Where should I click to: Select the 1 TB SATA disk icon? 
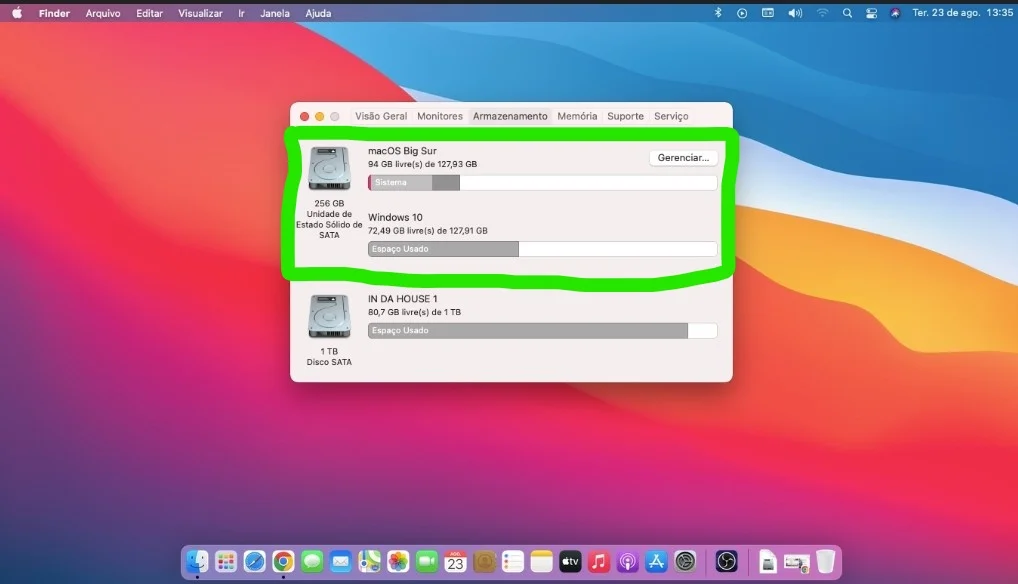(329, 316)
